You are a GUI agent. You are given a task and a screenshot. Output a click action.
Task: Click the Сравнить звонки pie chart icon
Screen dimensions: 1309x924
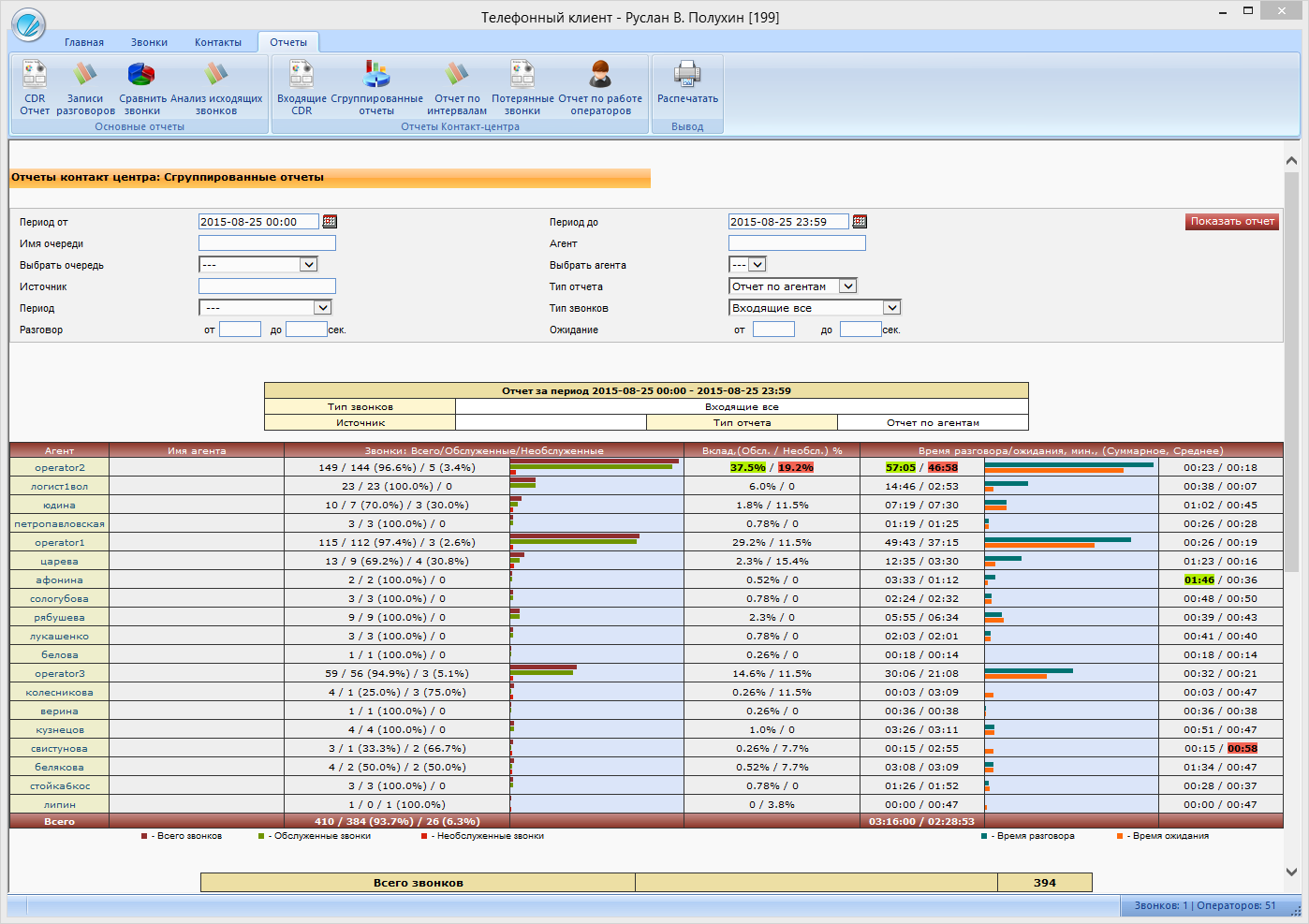[x=141, y=75]
